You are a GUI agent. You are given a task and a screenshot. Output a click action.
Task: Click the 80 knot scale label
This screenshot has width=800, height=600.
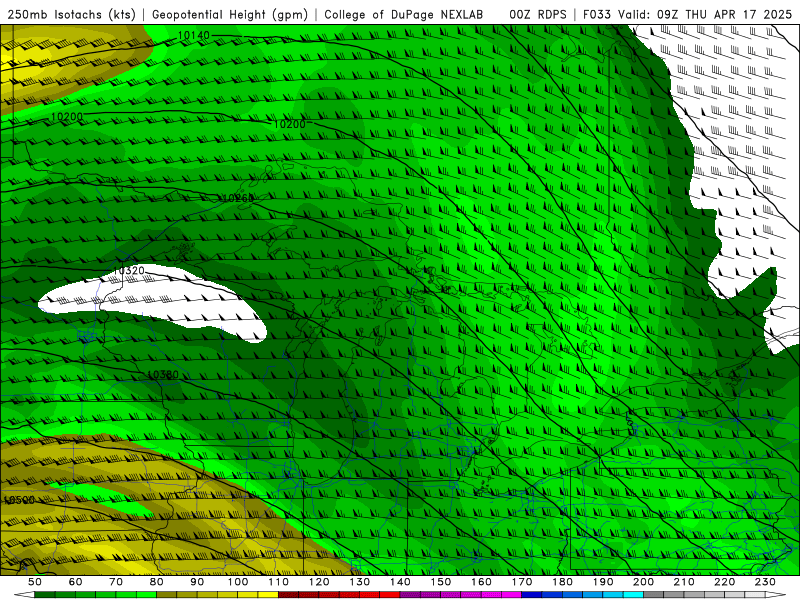156,582
